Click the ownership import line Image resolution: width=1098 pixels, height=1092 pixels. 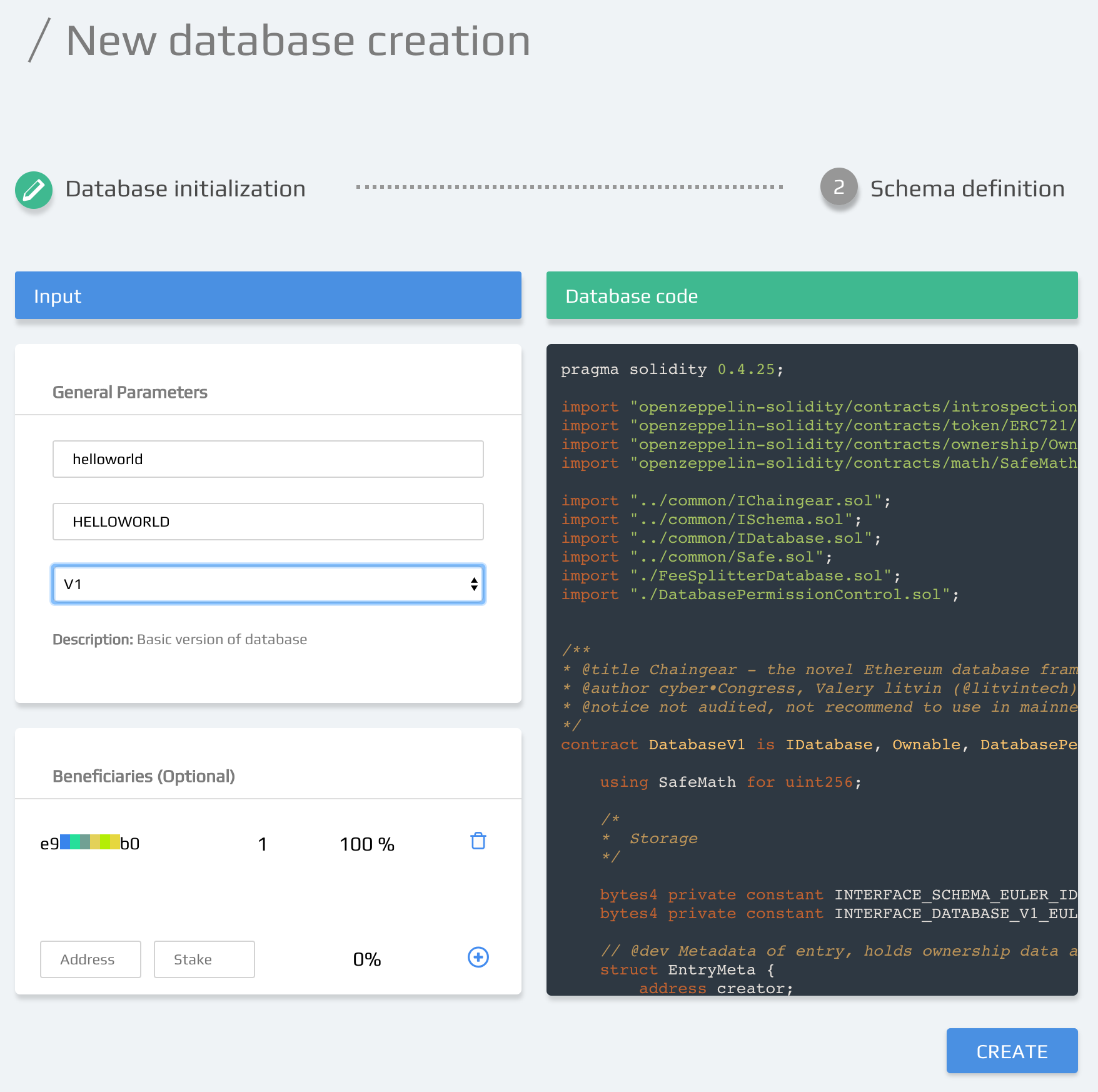(x=819, y=444)
